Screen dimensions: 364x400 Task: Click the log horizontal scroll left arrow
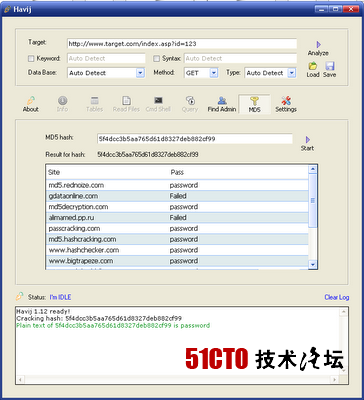point(20,379)
